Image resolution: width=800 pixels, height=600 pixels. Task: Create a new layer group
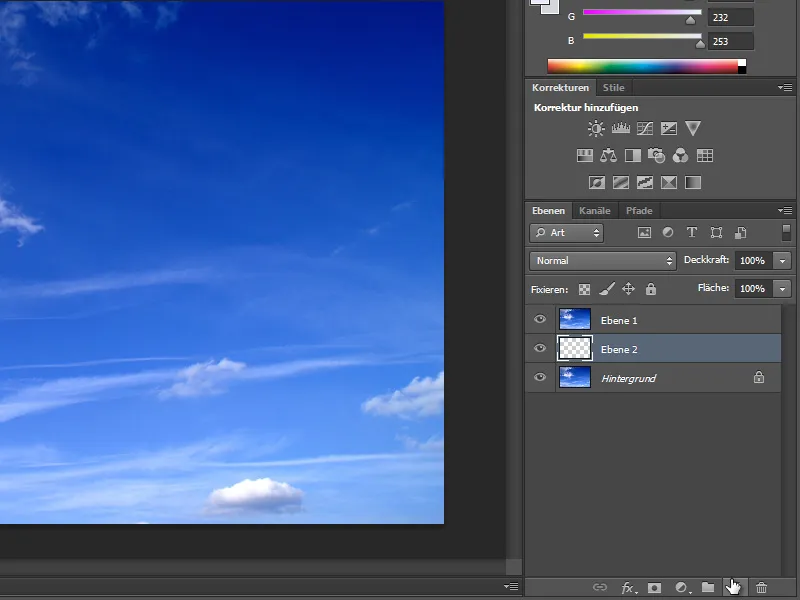708,587
